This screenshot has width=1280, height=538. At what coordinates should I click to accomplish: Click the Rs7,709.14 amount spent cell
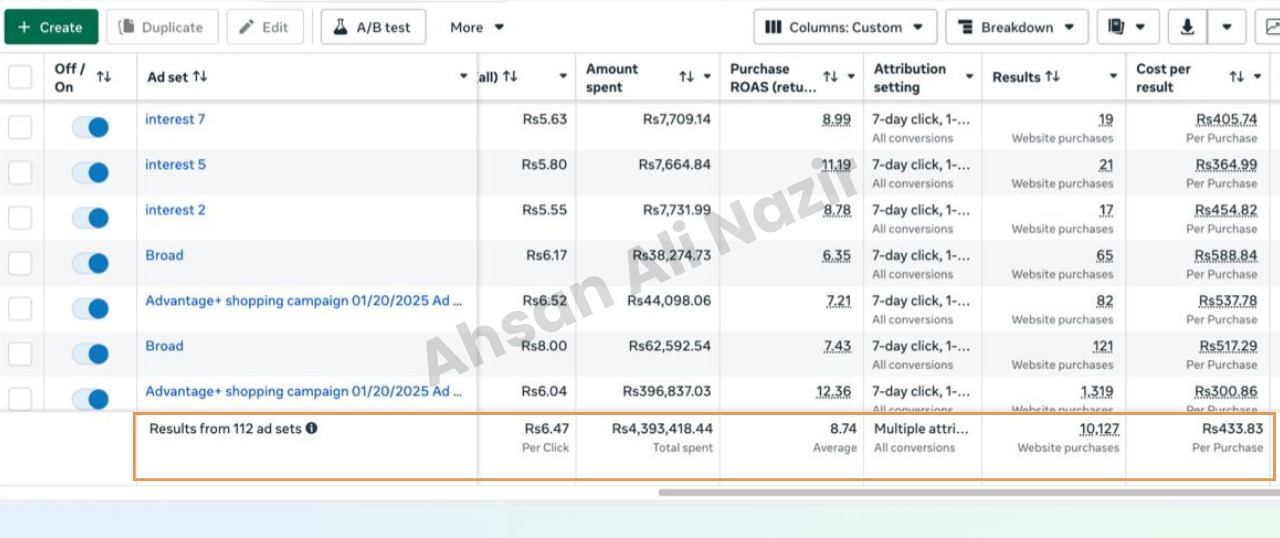pyautogui.click(x=677, y=119)
